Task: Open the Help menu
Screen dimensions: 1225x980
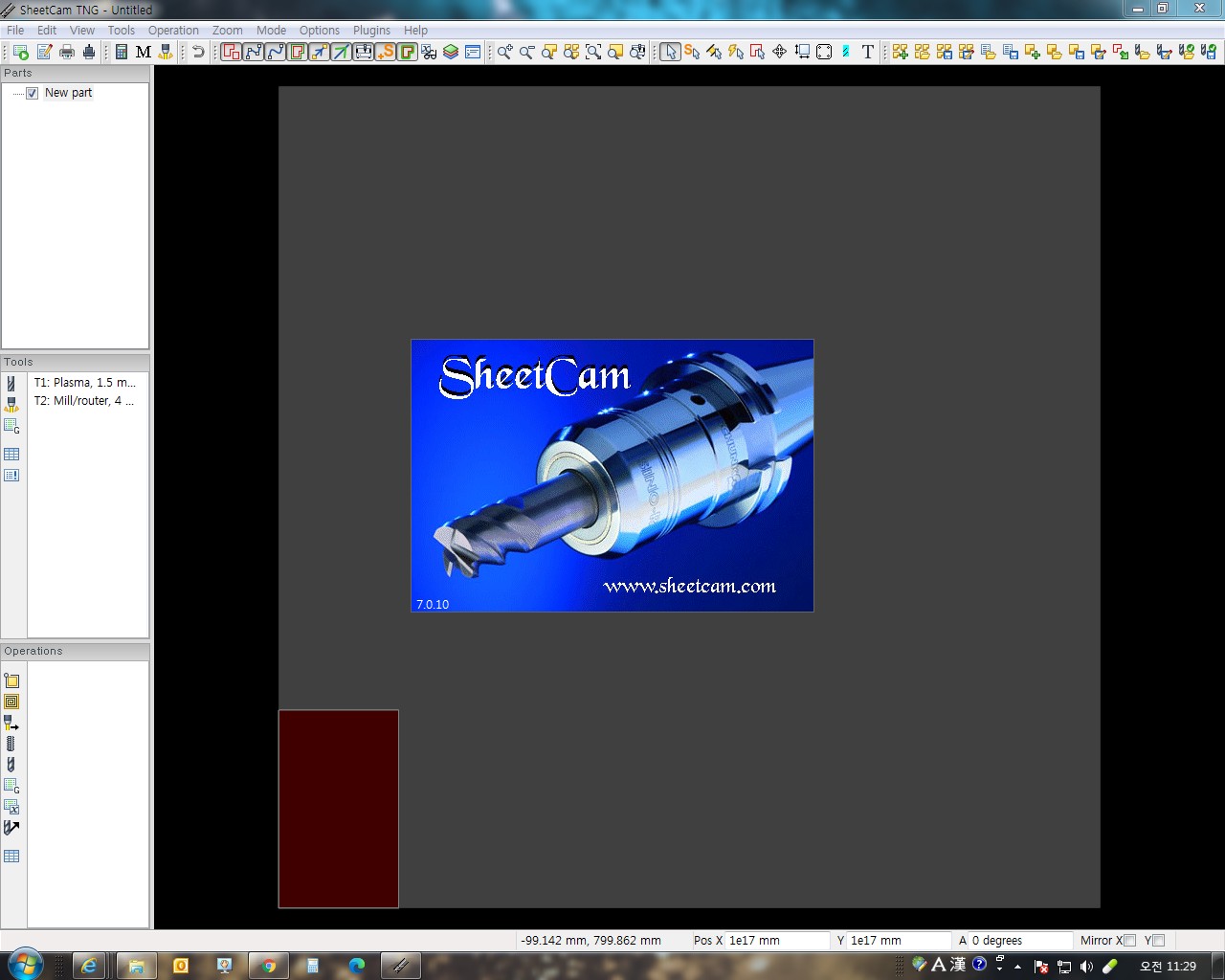Action: pyautogui.click(x=415, y=30)
